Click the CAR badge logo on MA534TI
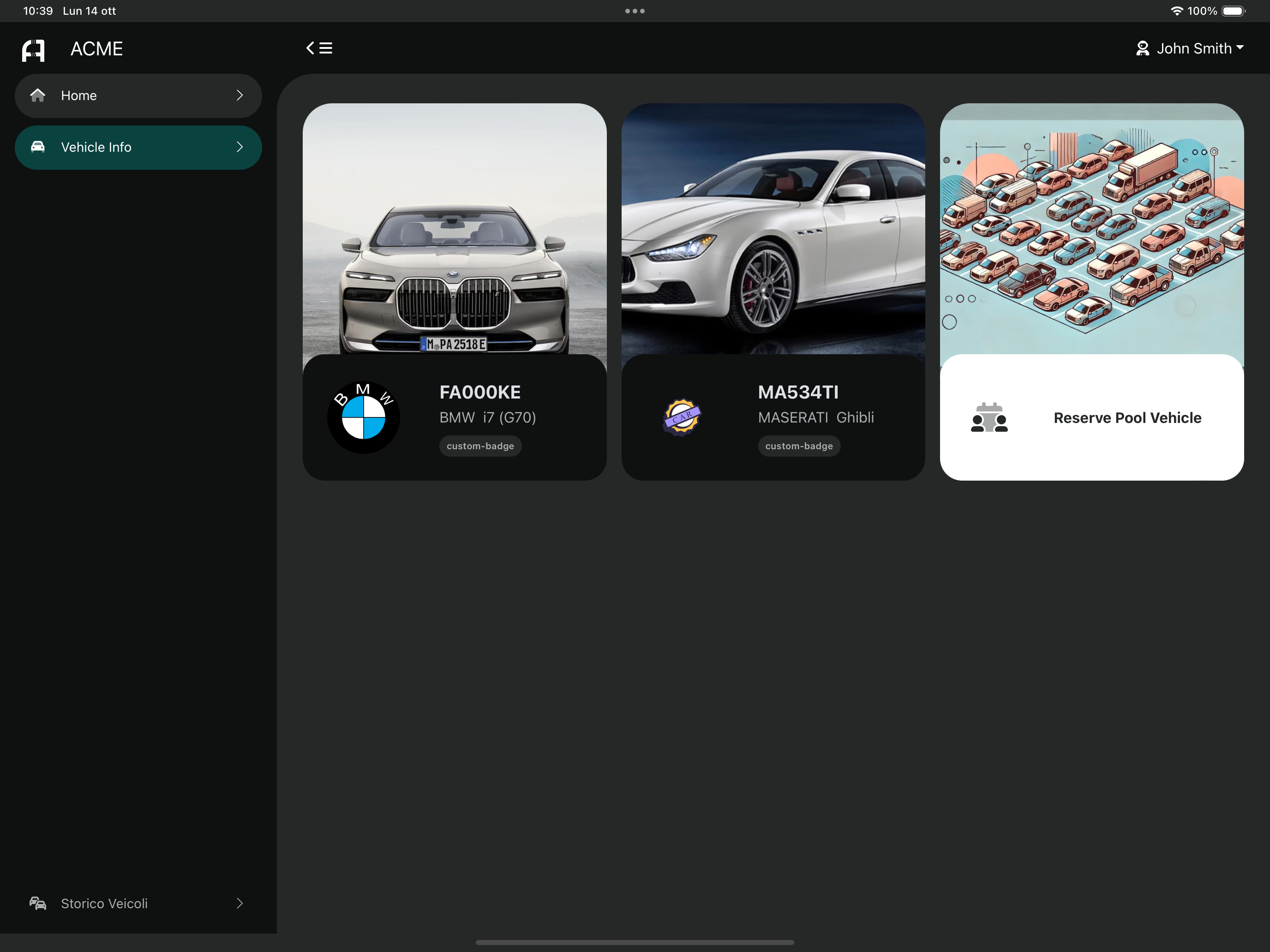 (682, 417)
